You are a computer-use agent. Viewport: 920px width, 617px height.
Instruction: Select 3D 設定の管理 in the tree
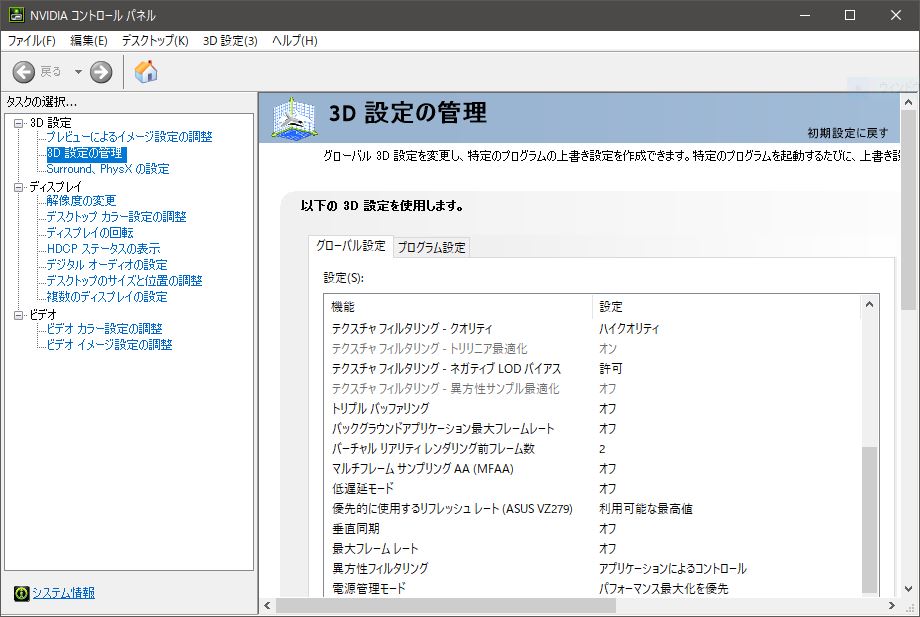[x=86, y=153]
